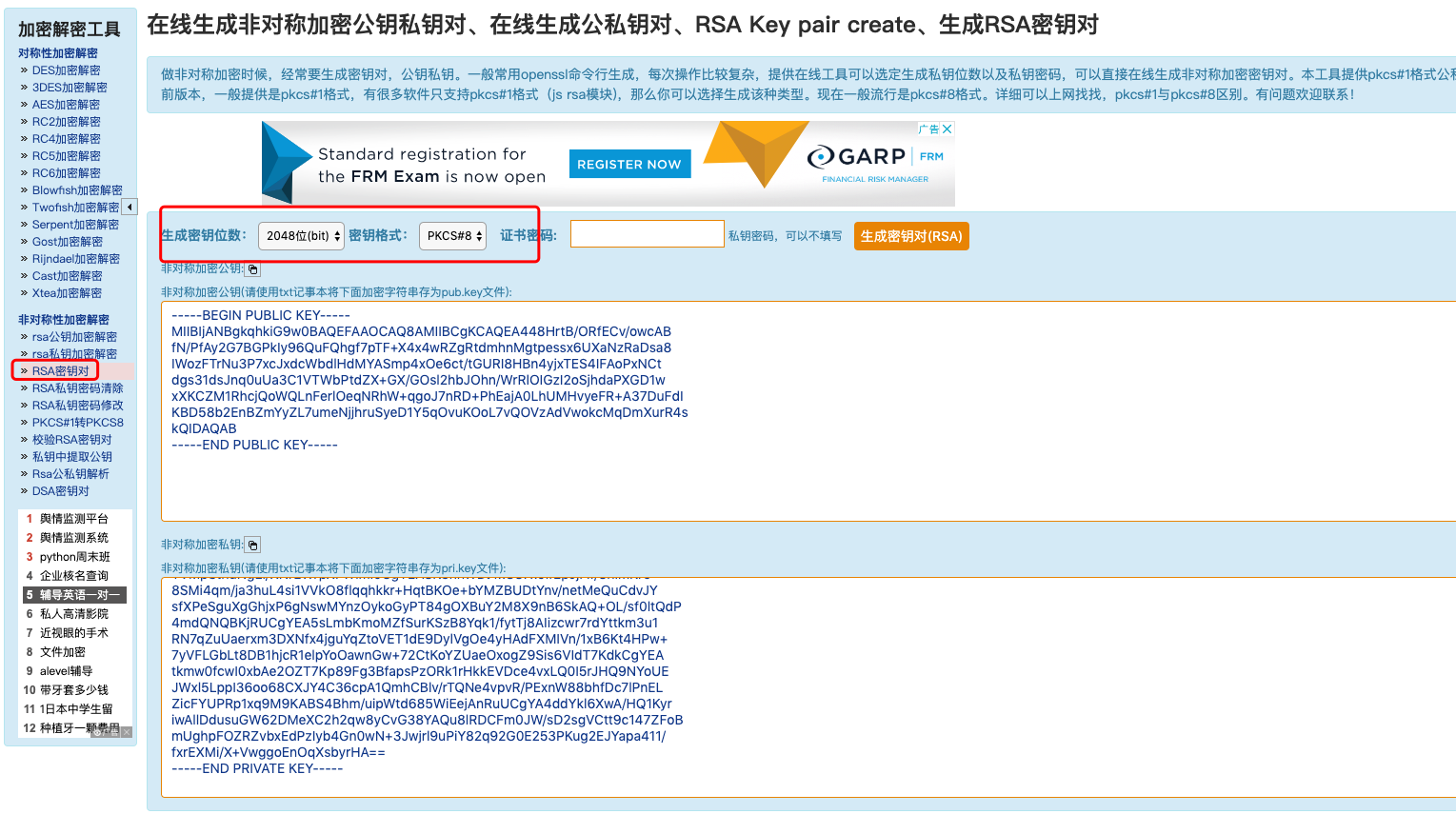1456x814 pixels.
Task: Open AES加密解密 in the sidebar
Action: 66,105
